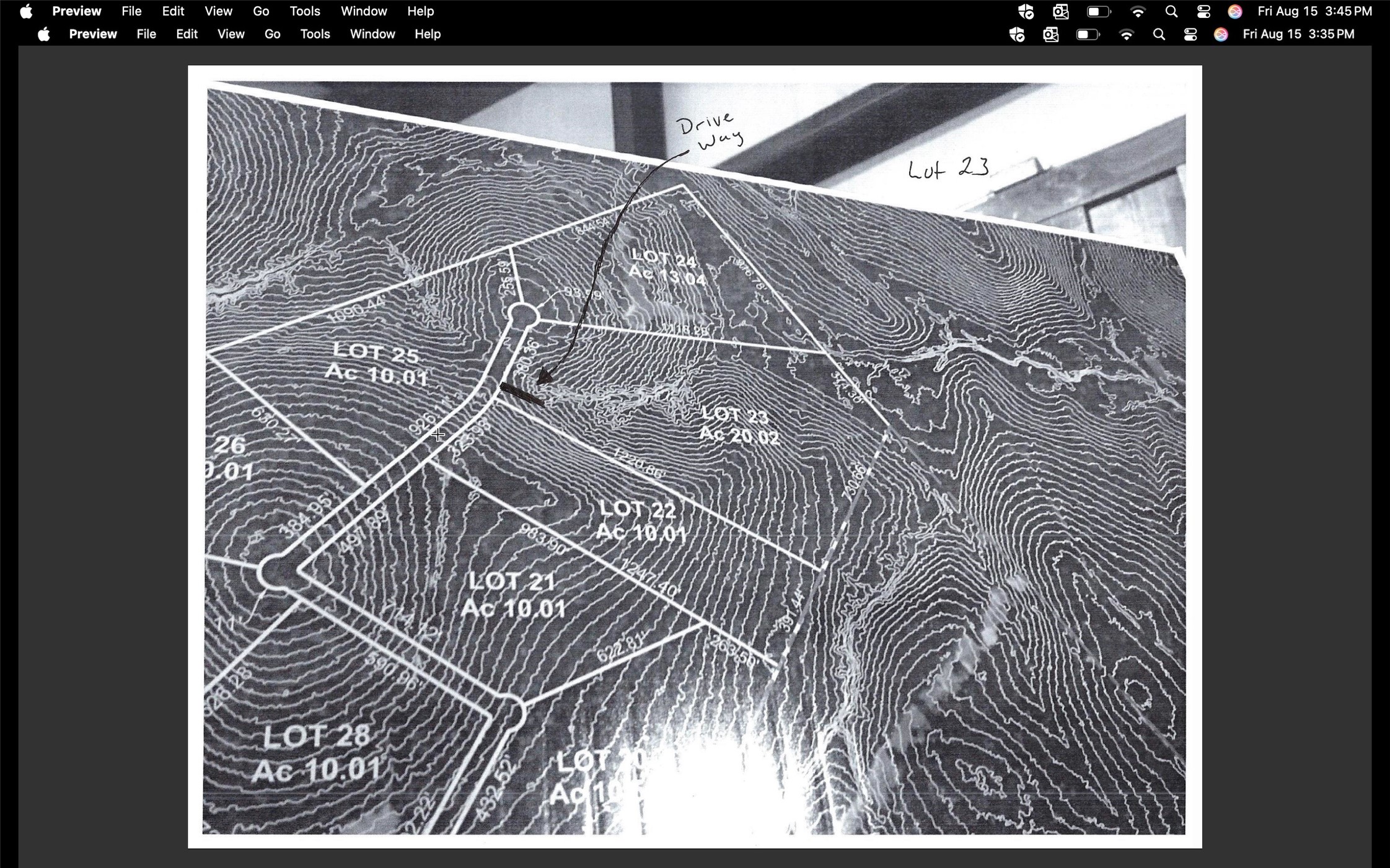Open the Apple menu in top menu bar
Image resolution: width=1390 pixels, height=868 pixels.
(x=25, y=11)
